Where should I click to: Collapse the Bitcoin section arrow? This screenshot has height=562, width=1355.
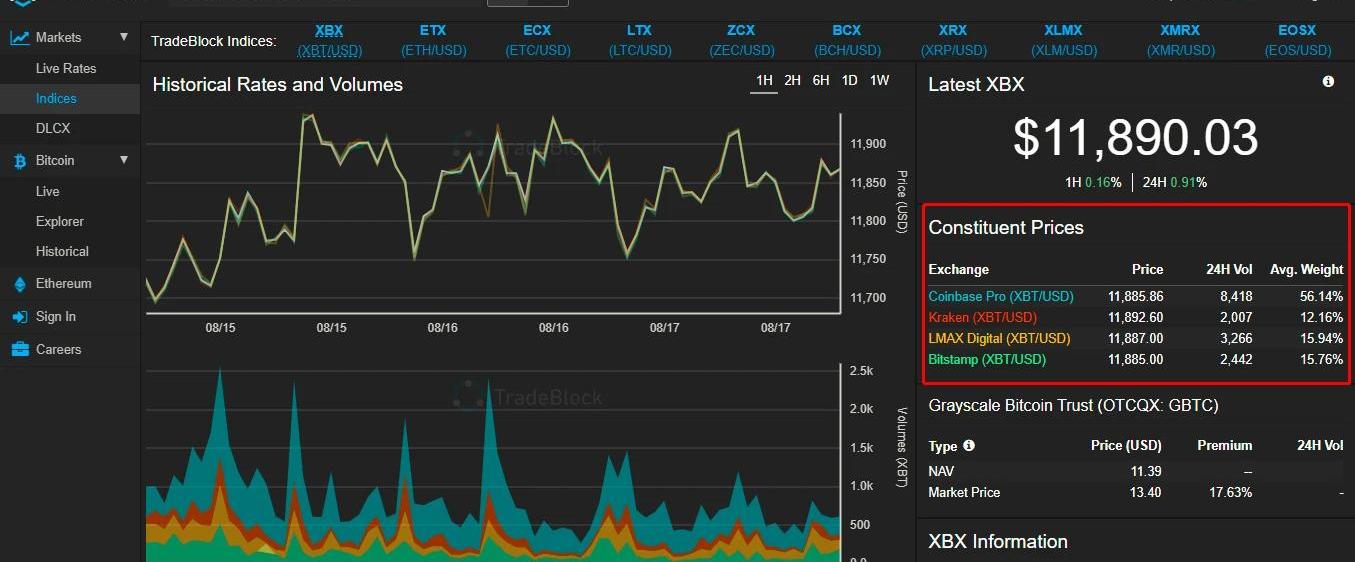point(124,160)
